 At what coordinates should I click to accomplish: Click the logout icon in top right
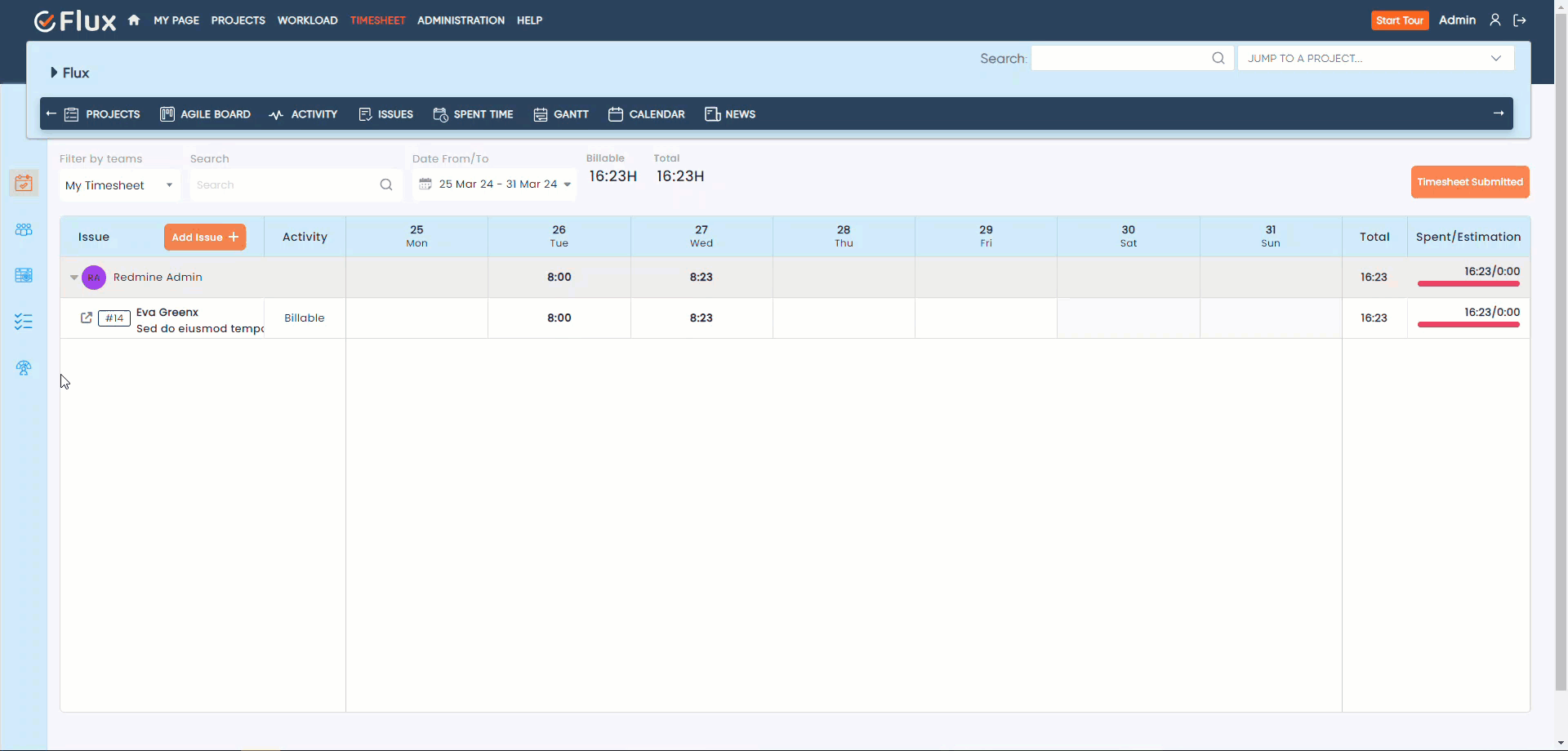(1521, 20)
